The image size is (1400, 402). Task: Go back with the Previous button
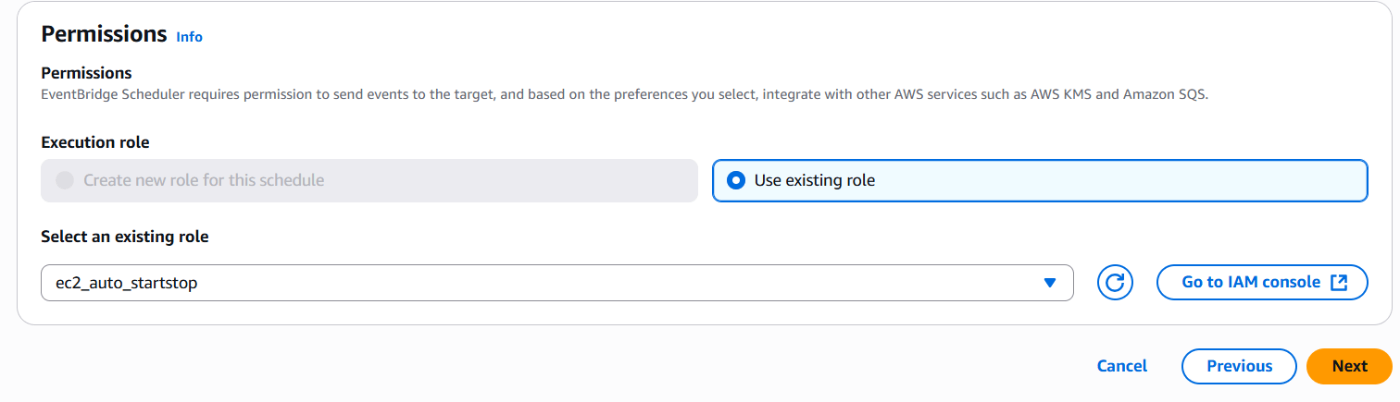point(1239,366)
